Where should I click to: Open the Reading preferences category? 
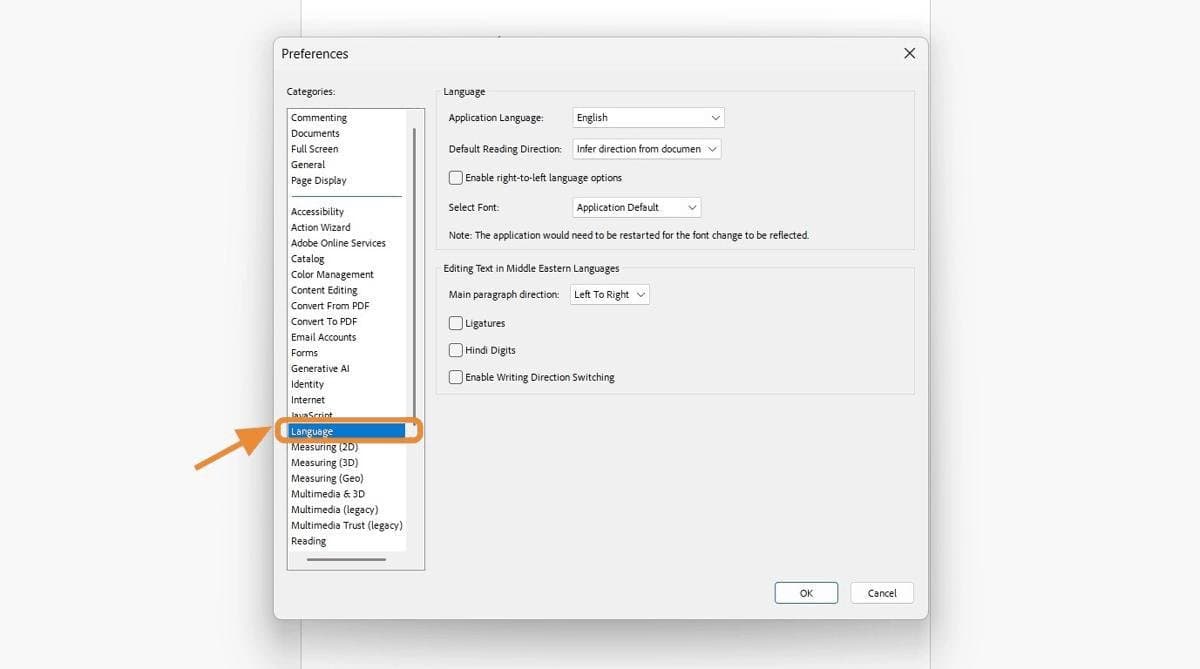click(308, 540)
